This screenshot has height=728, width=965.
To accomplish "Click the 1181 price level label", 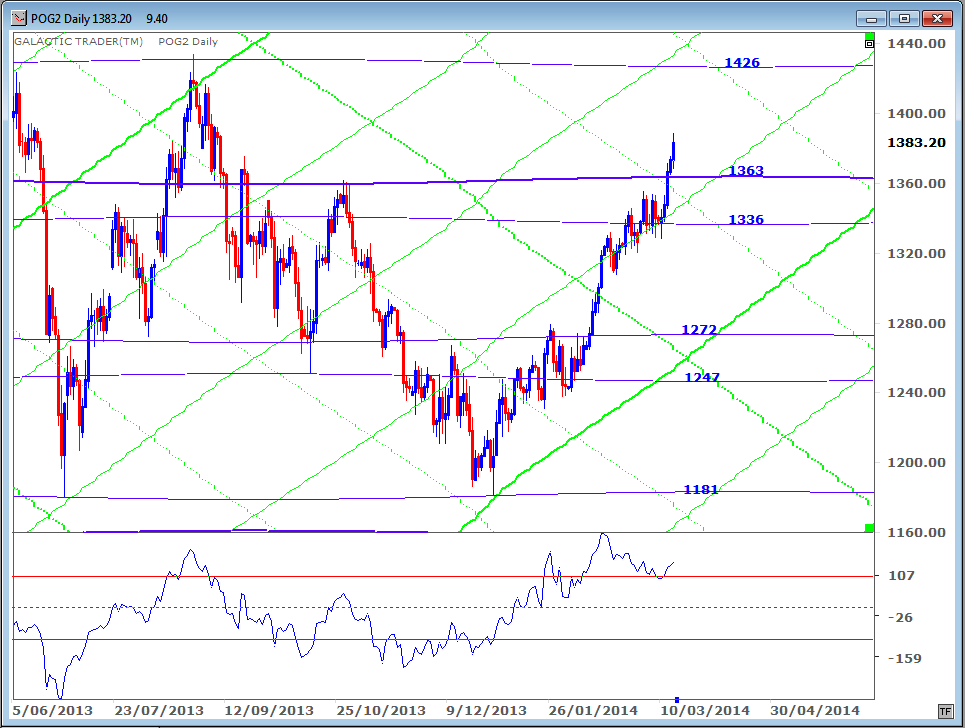I will coord(701,489).
